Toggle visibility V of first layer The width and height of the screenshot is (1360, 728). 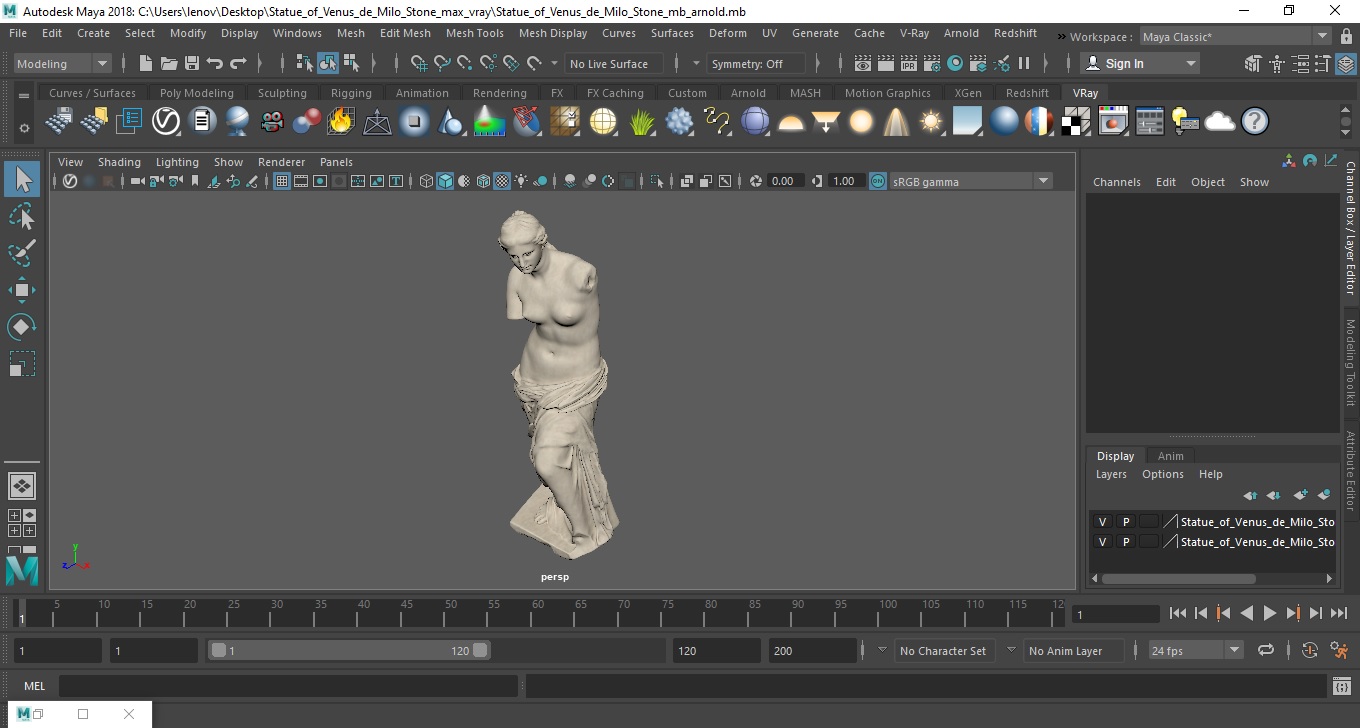1102,521
